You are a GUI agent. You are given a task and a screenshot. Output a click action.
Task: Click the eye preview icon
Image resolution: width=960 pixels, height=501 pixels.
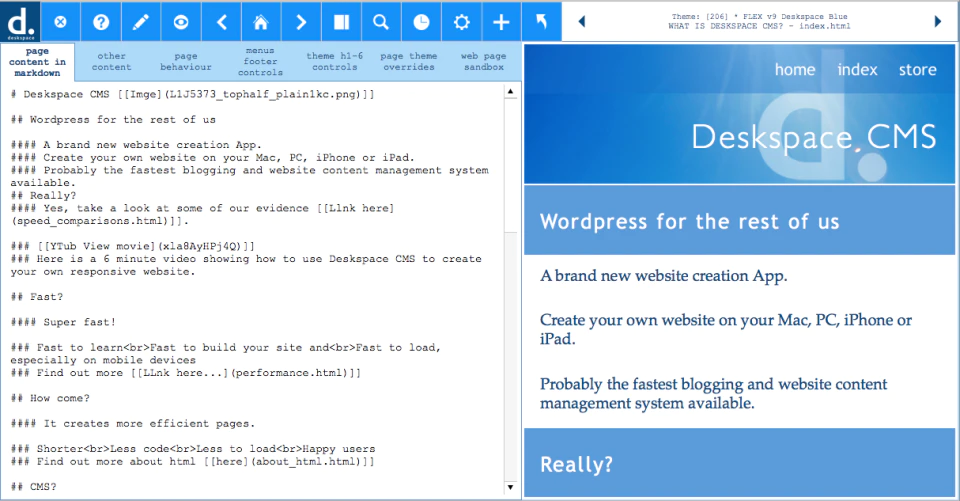[x=181, y=22]
